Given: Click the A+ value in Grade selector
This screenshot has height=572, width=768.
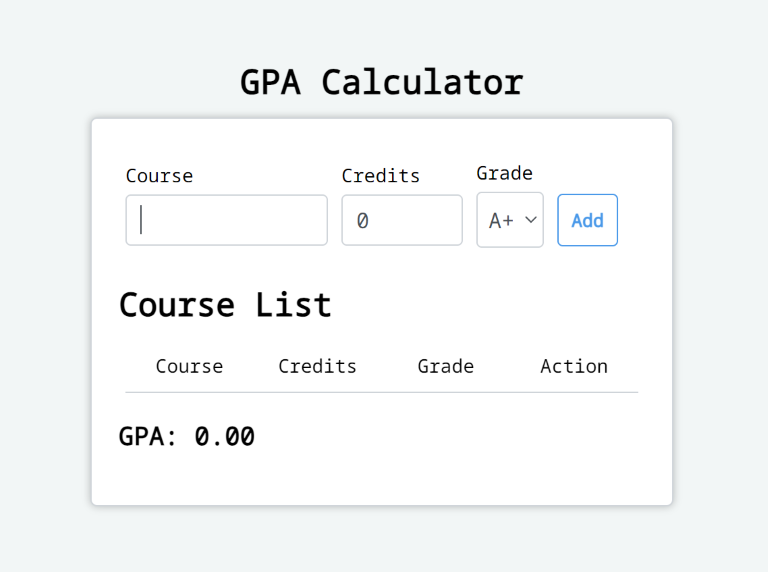Looking at the screenshot, I should click(x=501, y=221).
